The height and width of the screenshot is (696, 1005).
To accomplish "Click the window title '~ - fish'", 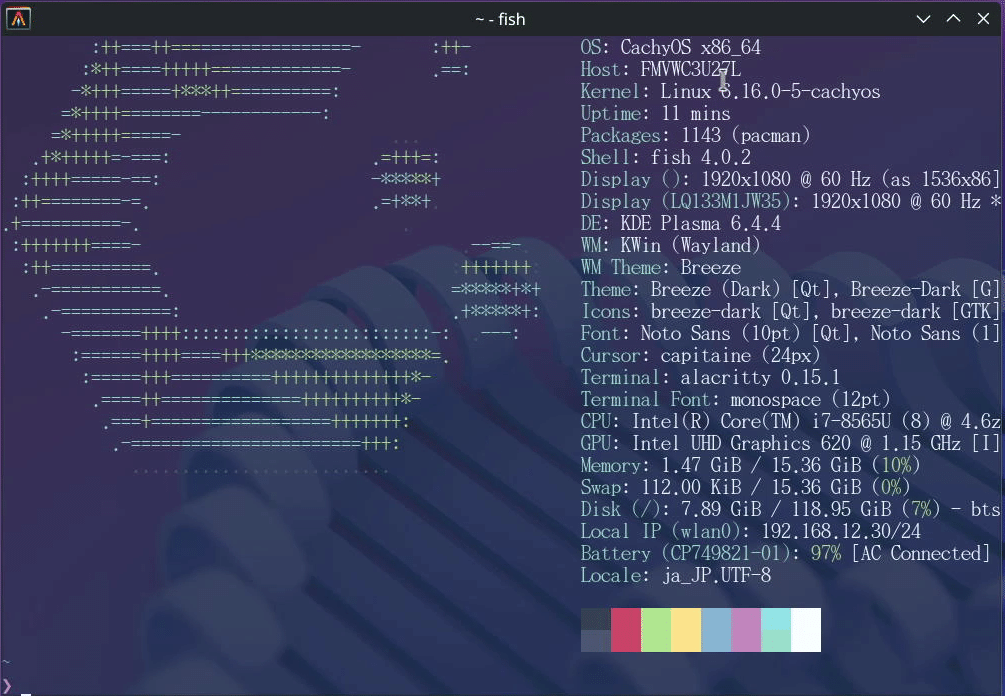I will click(500, 18).
